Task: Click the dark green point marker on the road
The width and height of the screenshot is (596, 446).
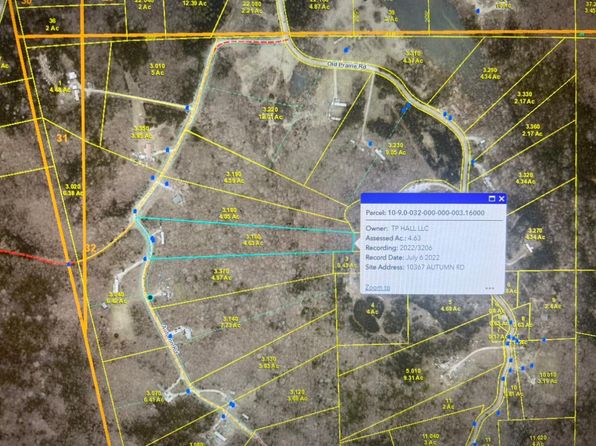Action: [151, 297]
